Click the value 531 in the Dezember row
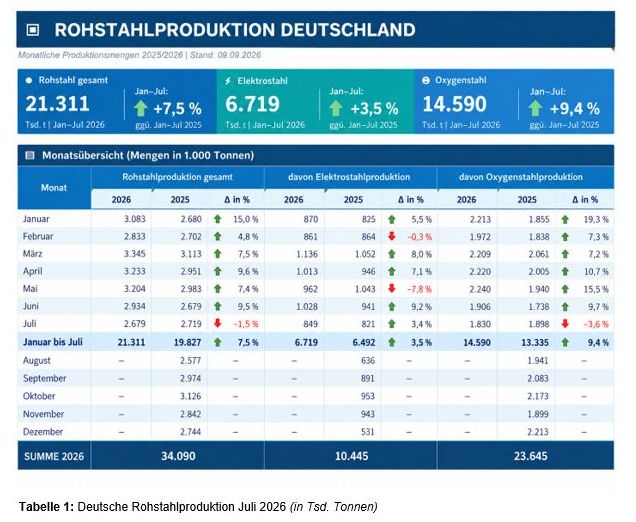Viewport: 636px width, 522px height. click(x=368, y=432)
